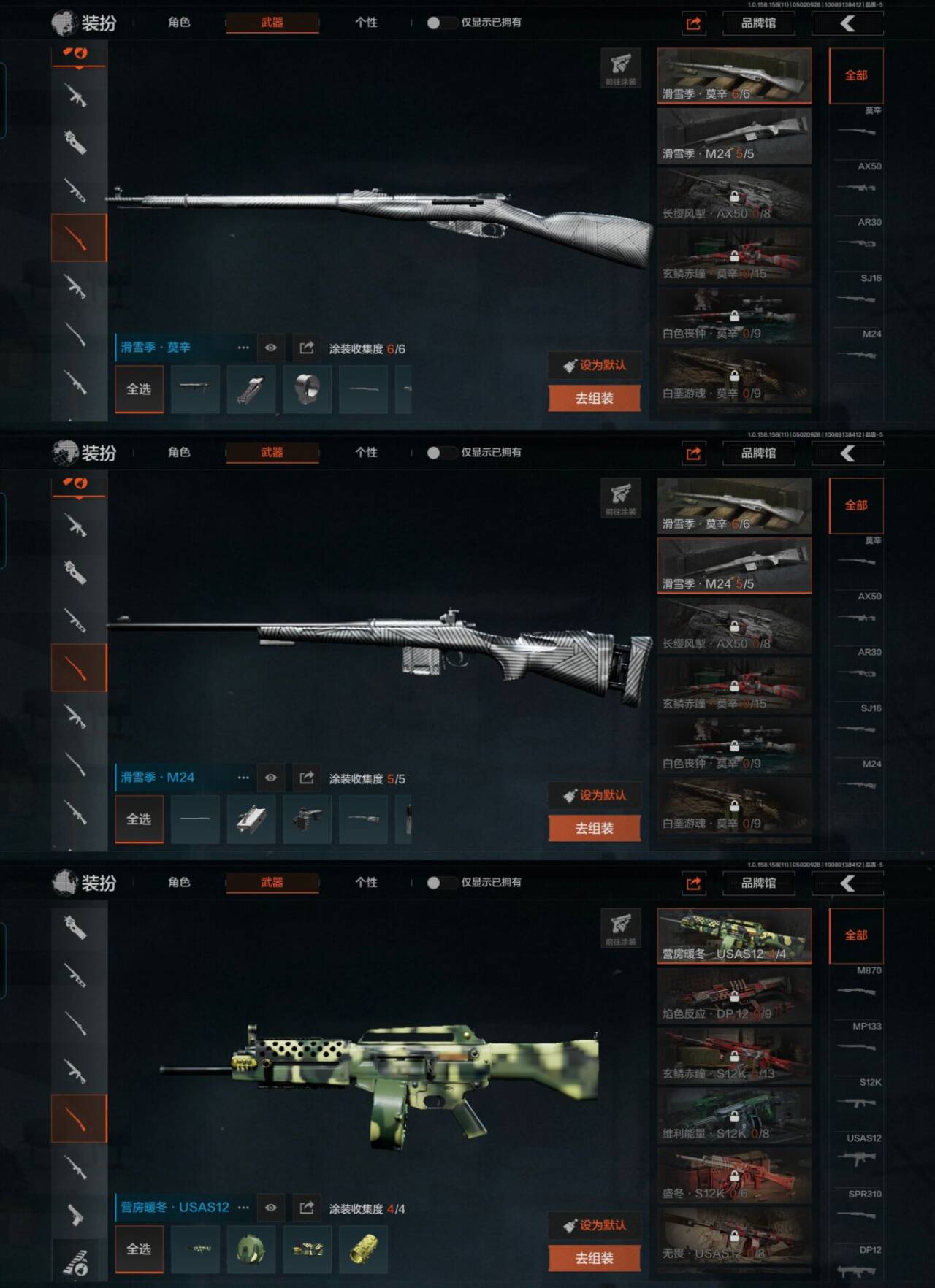Viewport: 935px width, 1288px height.
Task: Choose the Mosin cheek pad part icon
Action: coord(308,389)
